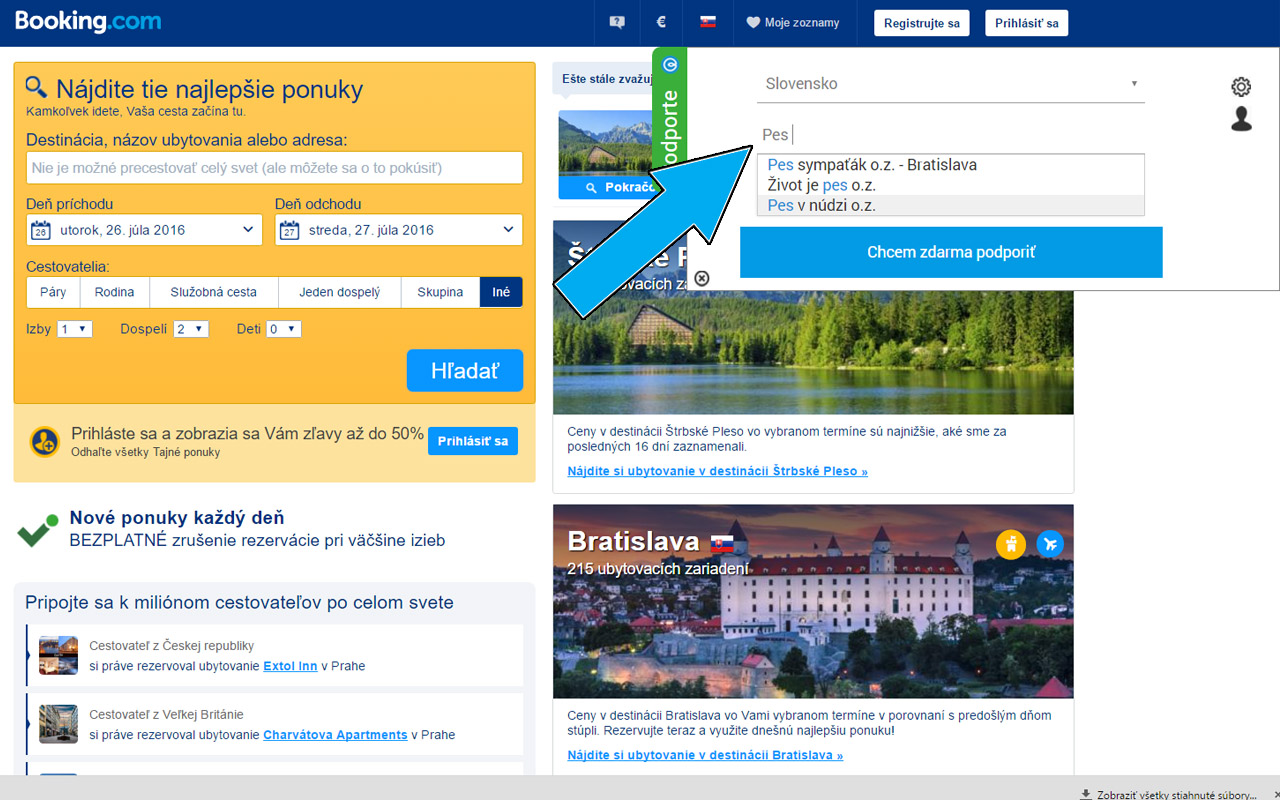Click blue airplane icon on Bratislava
1280x800 pixels.
click(1049, 545)
